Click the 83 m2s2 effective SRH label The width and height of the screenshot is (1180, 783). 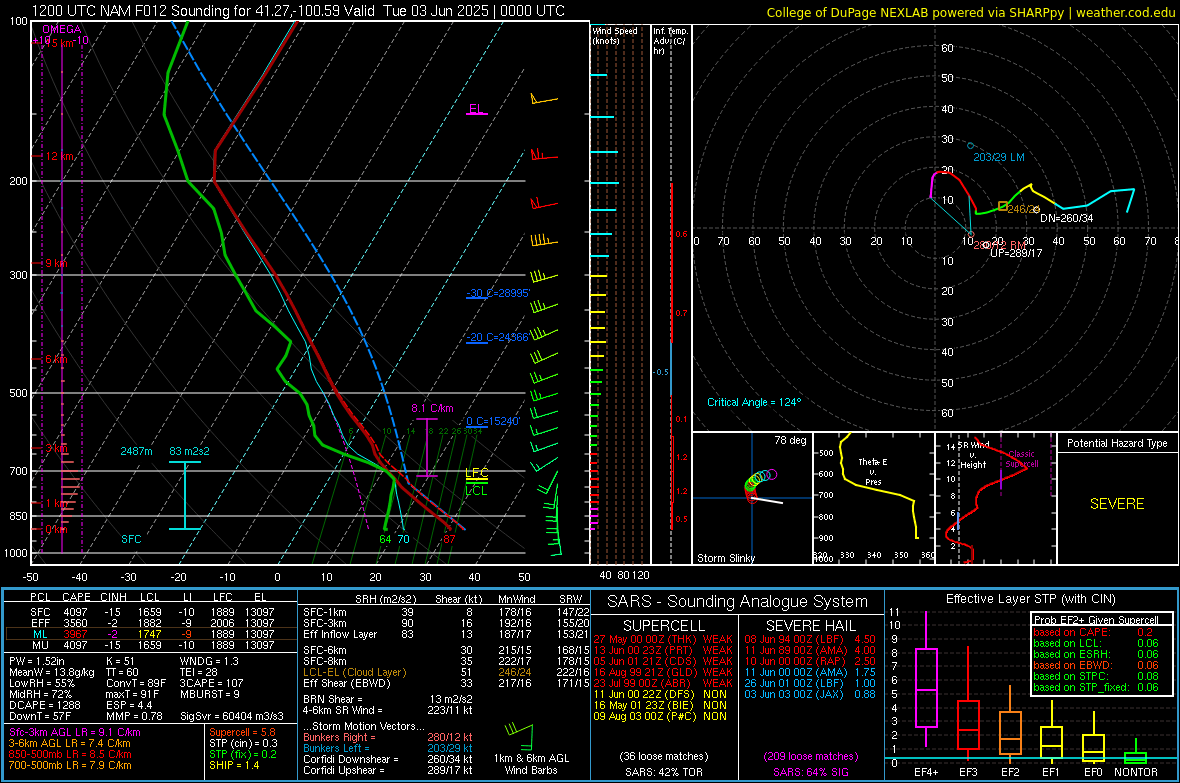point(190,451)
